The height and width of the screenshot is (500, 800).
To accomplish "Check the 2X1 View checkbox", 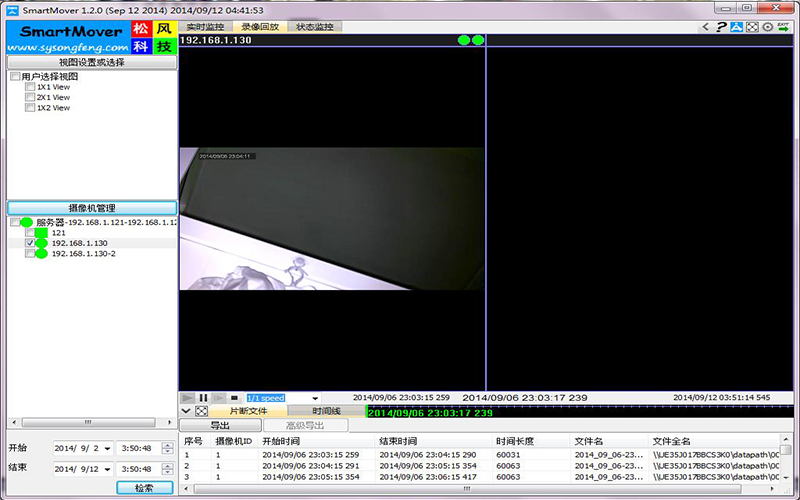I will [30, 97].
